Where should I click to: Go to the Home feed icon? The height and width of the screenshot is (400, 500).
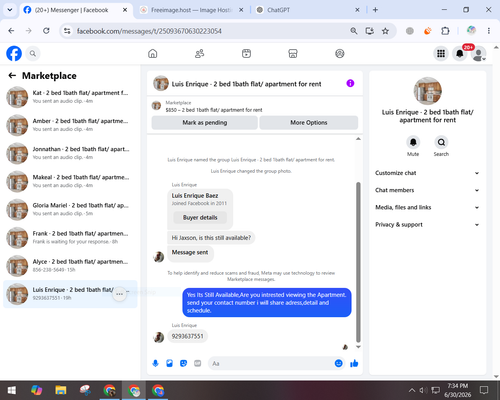click(153, 53)
